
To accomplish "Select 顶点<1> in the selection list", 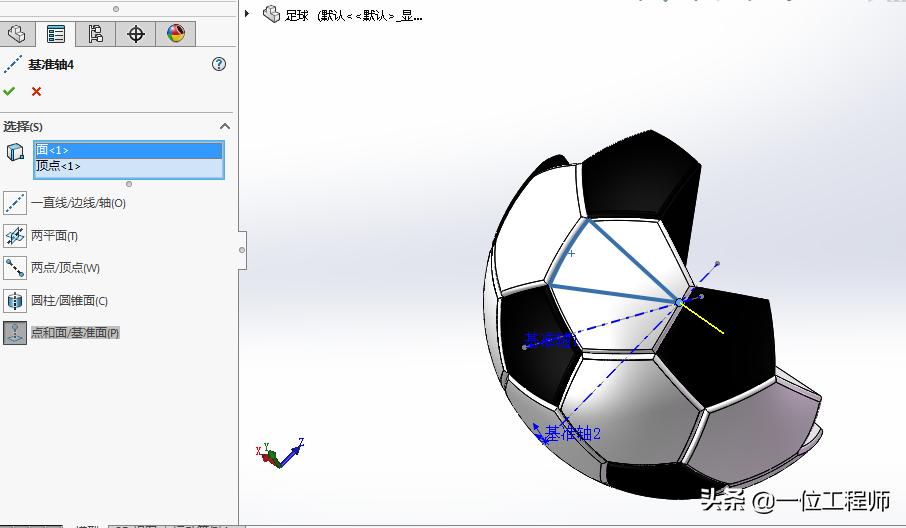I will [128, 166].
